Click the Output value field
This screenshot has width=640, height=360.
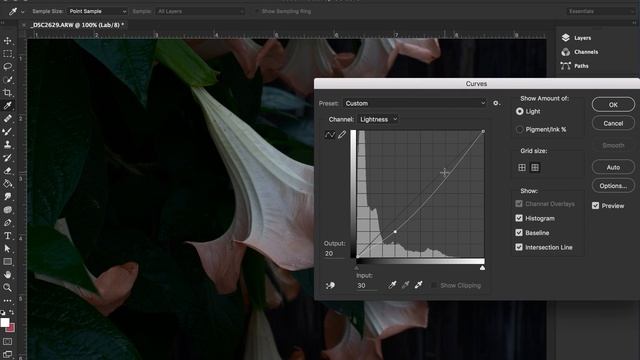tap(335, 253)
